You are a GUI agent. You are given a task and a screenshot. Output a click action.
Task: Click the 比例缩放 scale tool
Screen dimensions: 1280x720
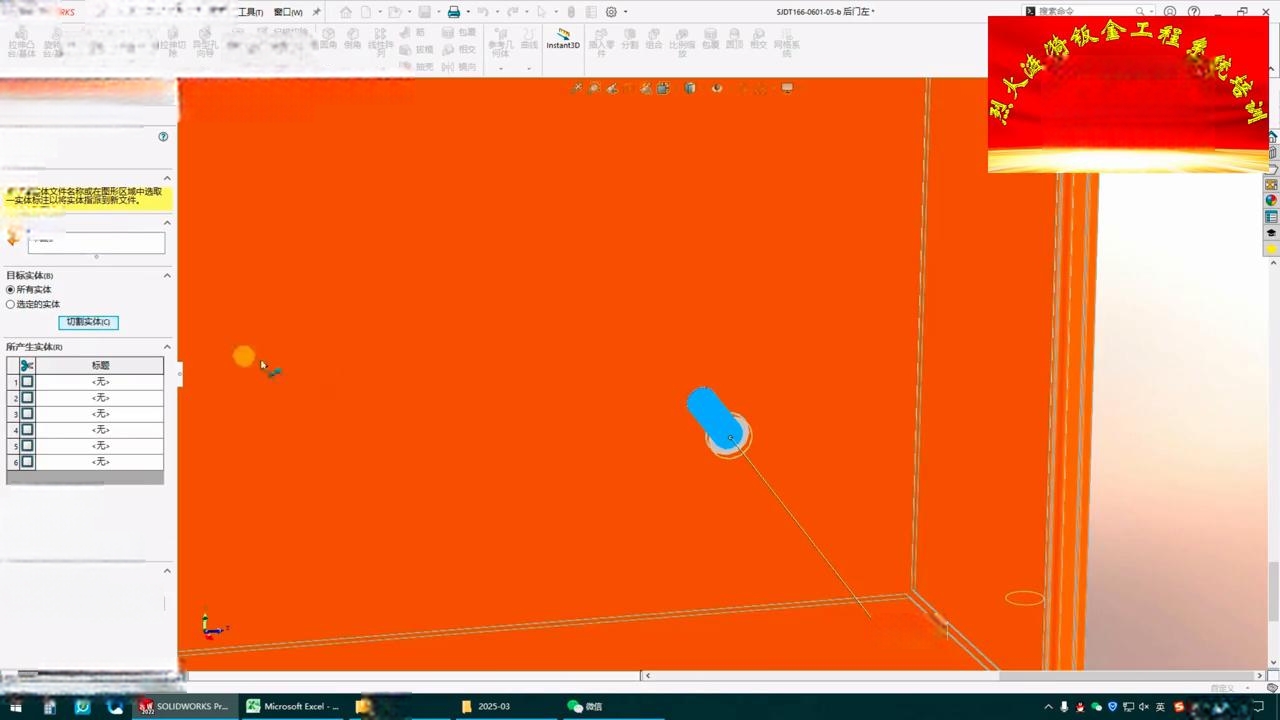[682, 44]
